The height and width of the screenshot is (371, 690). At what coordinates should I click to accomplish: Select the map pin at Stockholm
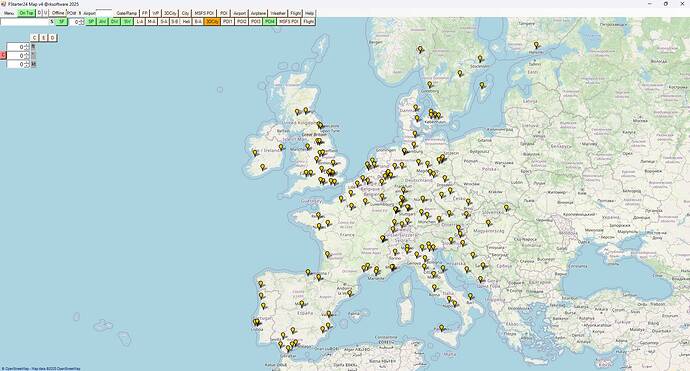480,58
